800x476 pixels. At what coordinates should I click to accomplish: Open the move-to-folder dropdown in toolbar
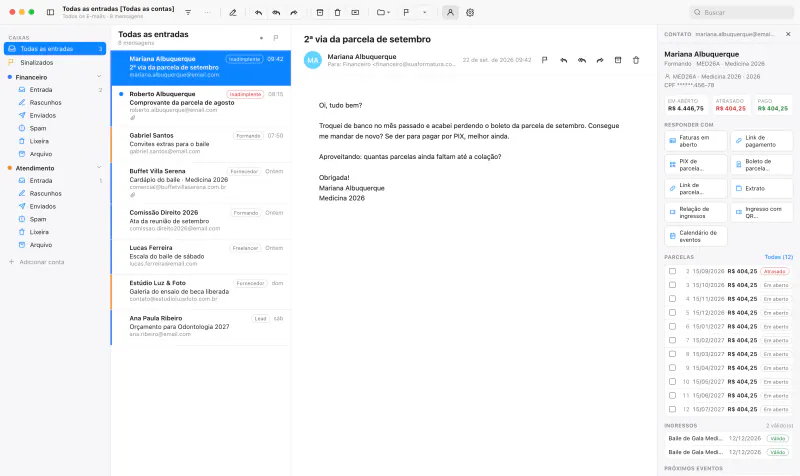[383, 12]
